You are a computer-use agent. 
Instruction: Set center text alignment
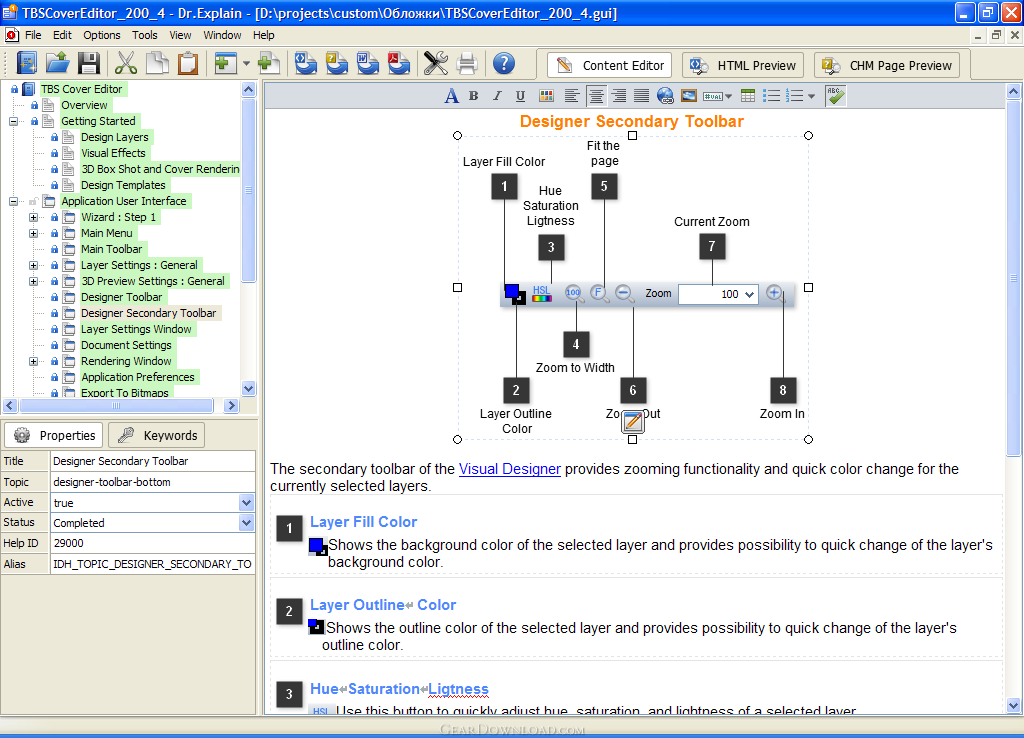tap(596, 96)
